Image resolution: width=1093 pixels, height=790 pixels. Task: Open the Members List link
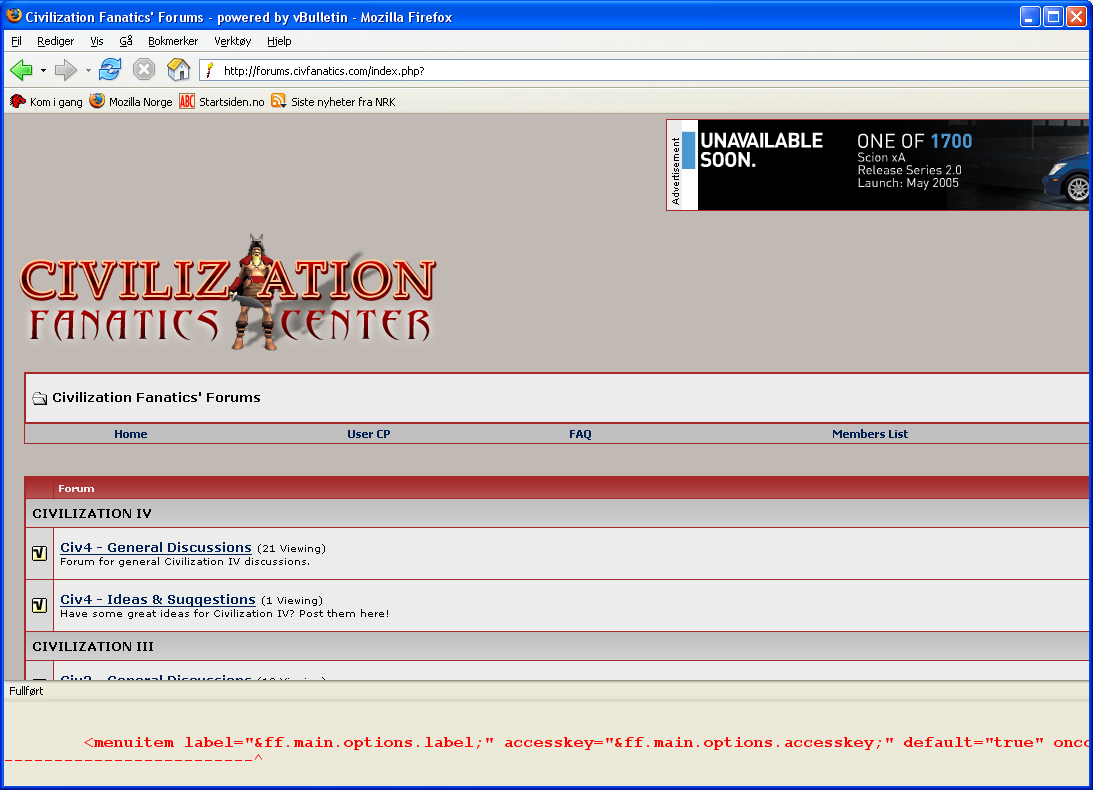click(x=870, y=434)
